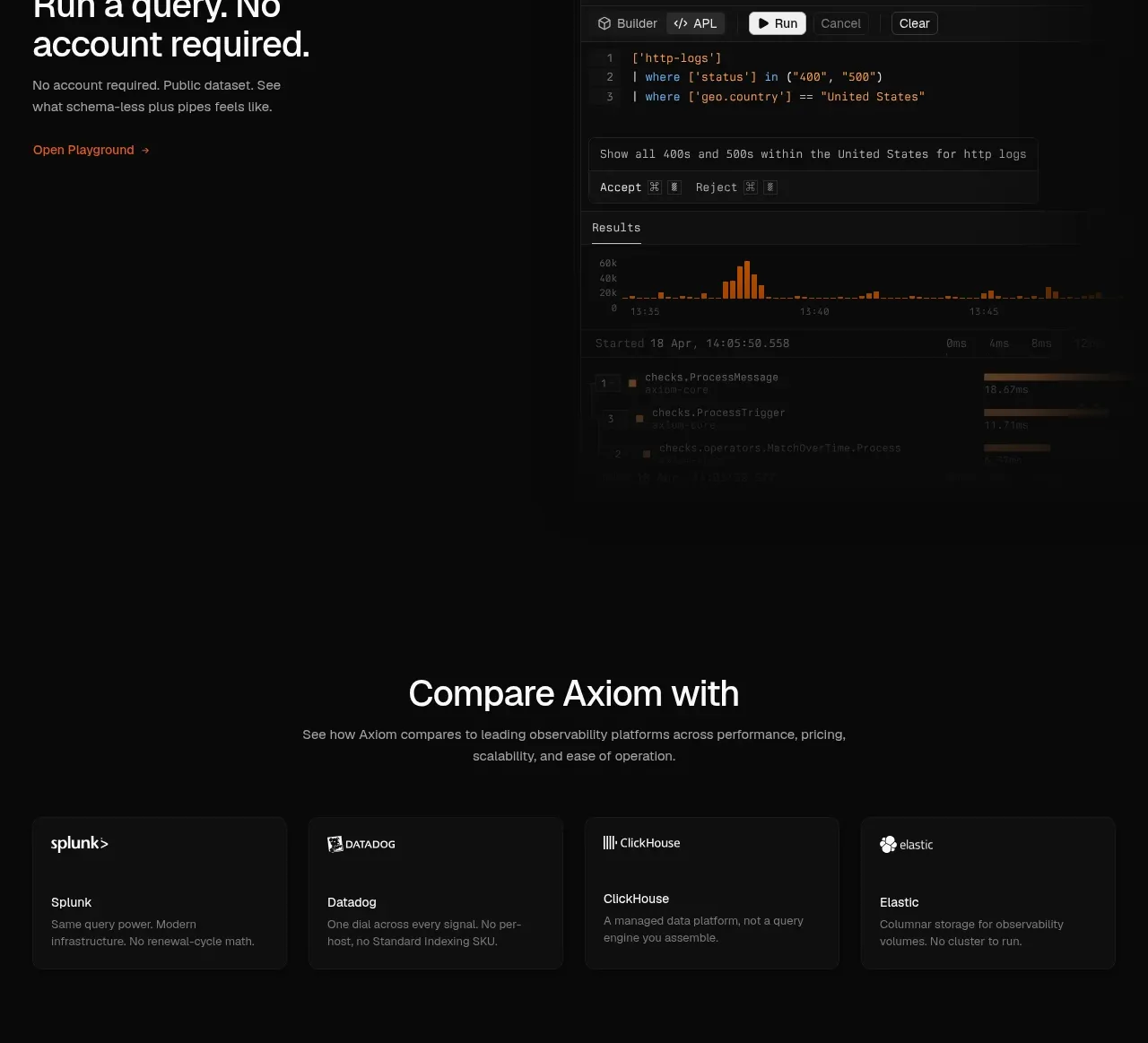The image size is (1148, 1043).
Task: Open the ClickHouse comparison card
Action: coord(712,893)
